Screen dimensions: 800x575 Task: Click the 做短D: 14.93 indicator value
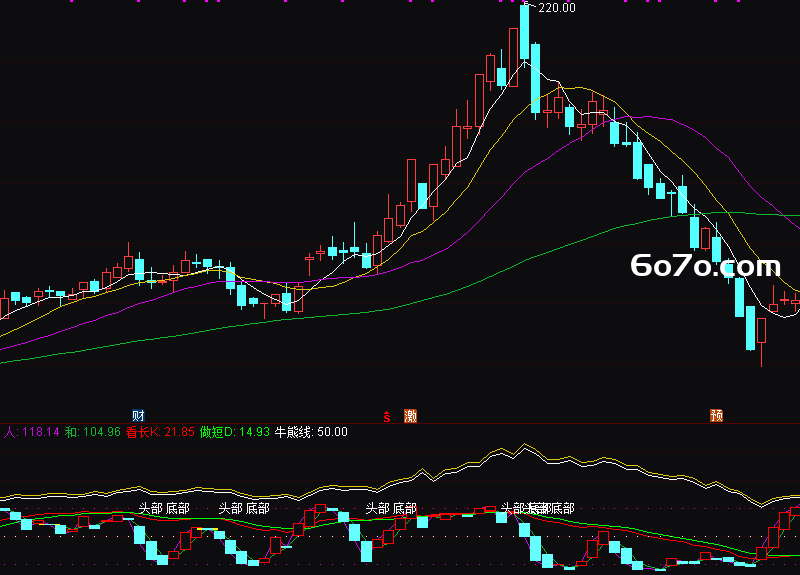tap(235, 432)
